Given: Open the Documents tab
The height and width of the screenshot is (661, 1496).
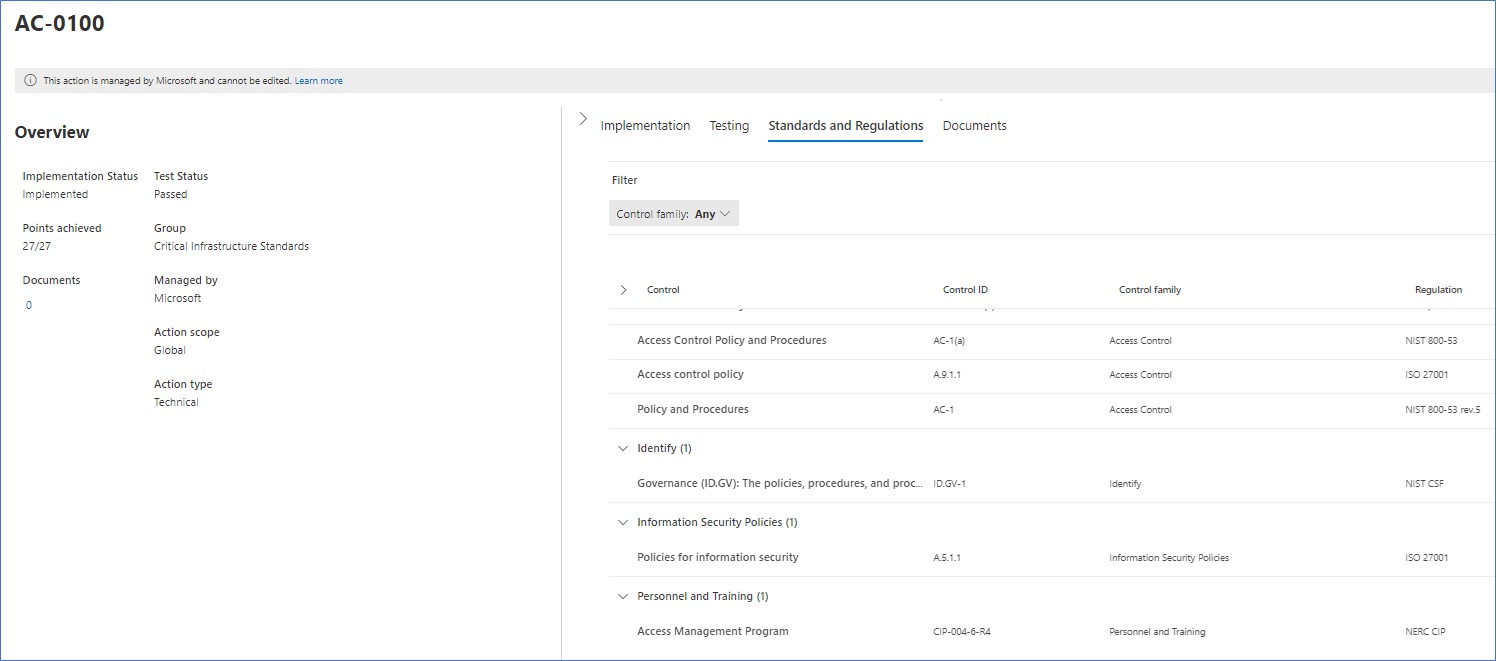Looking at the screenshot, I should coord(974,125).
